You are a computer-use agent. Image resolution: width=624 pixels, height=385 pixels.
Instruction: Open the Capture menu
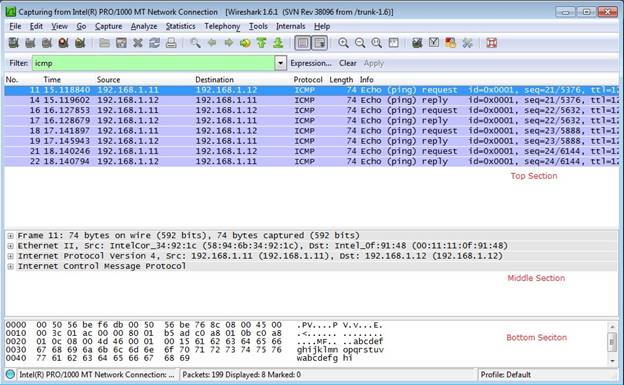click(108, 26)
